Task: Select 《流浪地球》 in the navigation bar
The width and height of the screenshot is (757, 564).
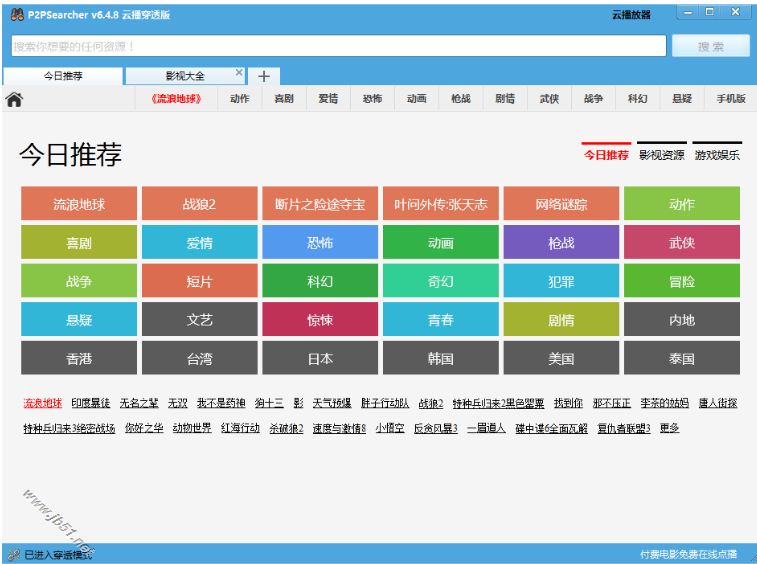Action: pyautogui.click(x=176, y=99)
